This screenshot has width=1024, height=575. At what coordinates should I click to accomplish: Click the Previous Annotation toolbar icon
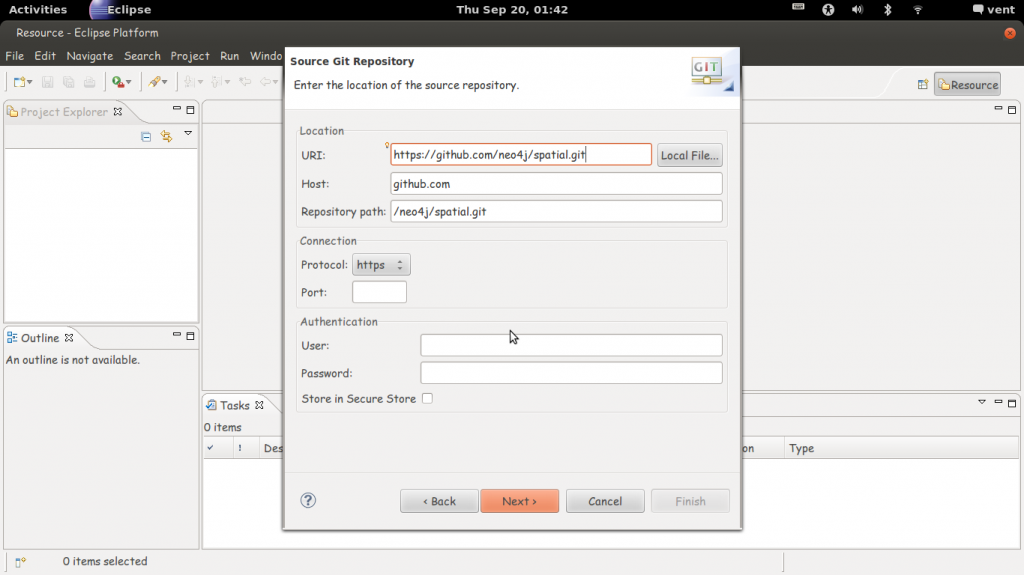216,82
